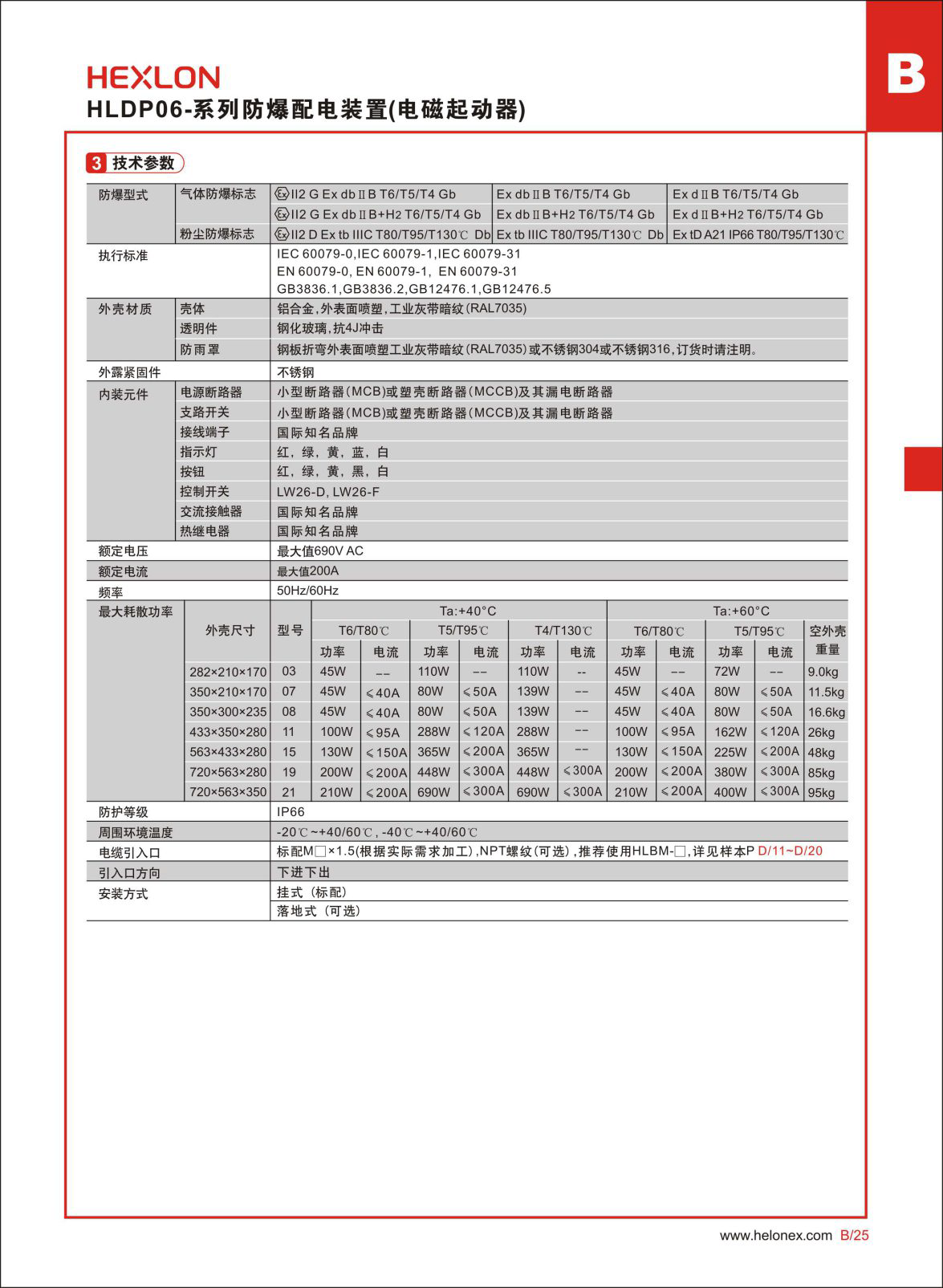Click the 指示灯 label
The image size is (943, 1288).
click(198, 452)
